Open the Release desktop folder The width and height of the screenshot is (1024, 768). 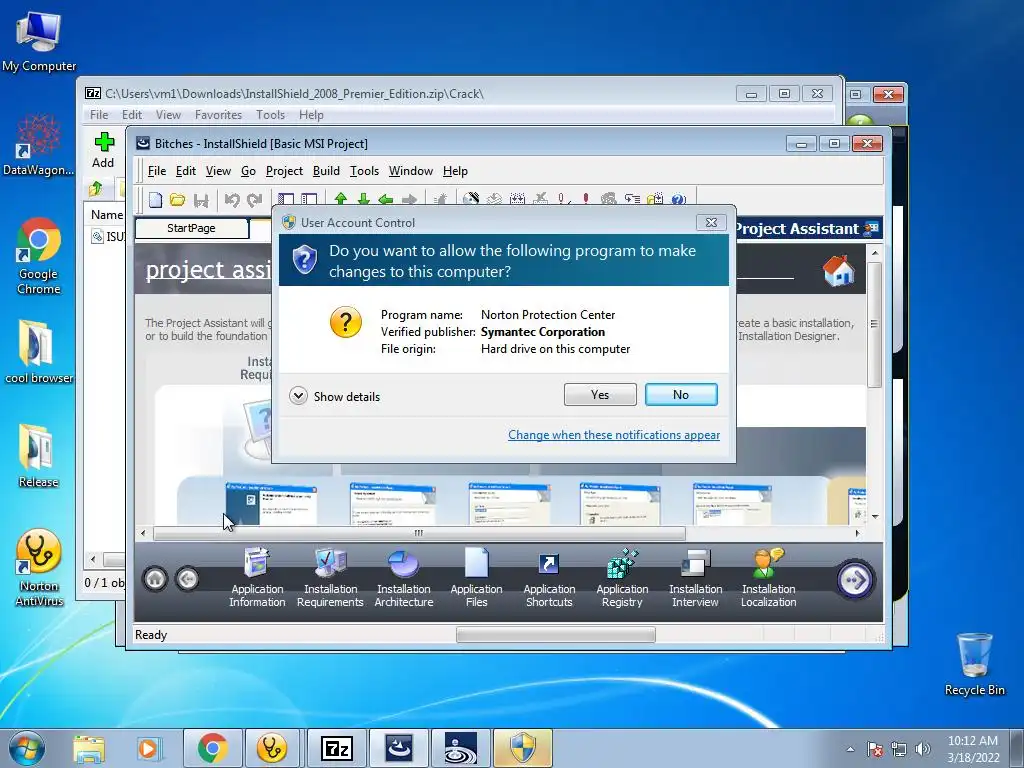tap(39, 456)
